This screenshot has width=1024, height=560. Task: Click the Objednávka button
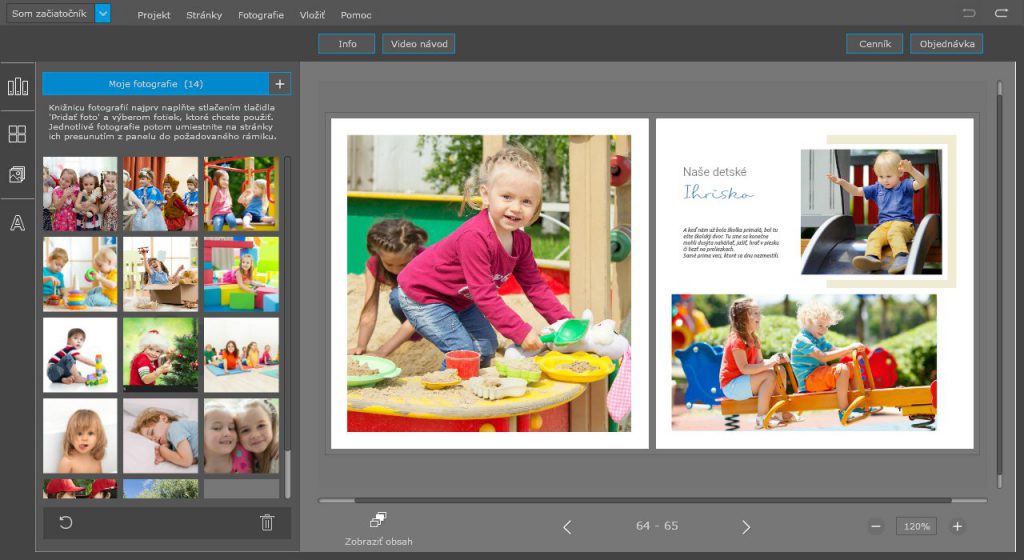click(x=946, y=44)
